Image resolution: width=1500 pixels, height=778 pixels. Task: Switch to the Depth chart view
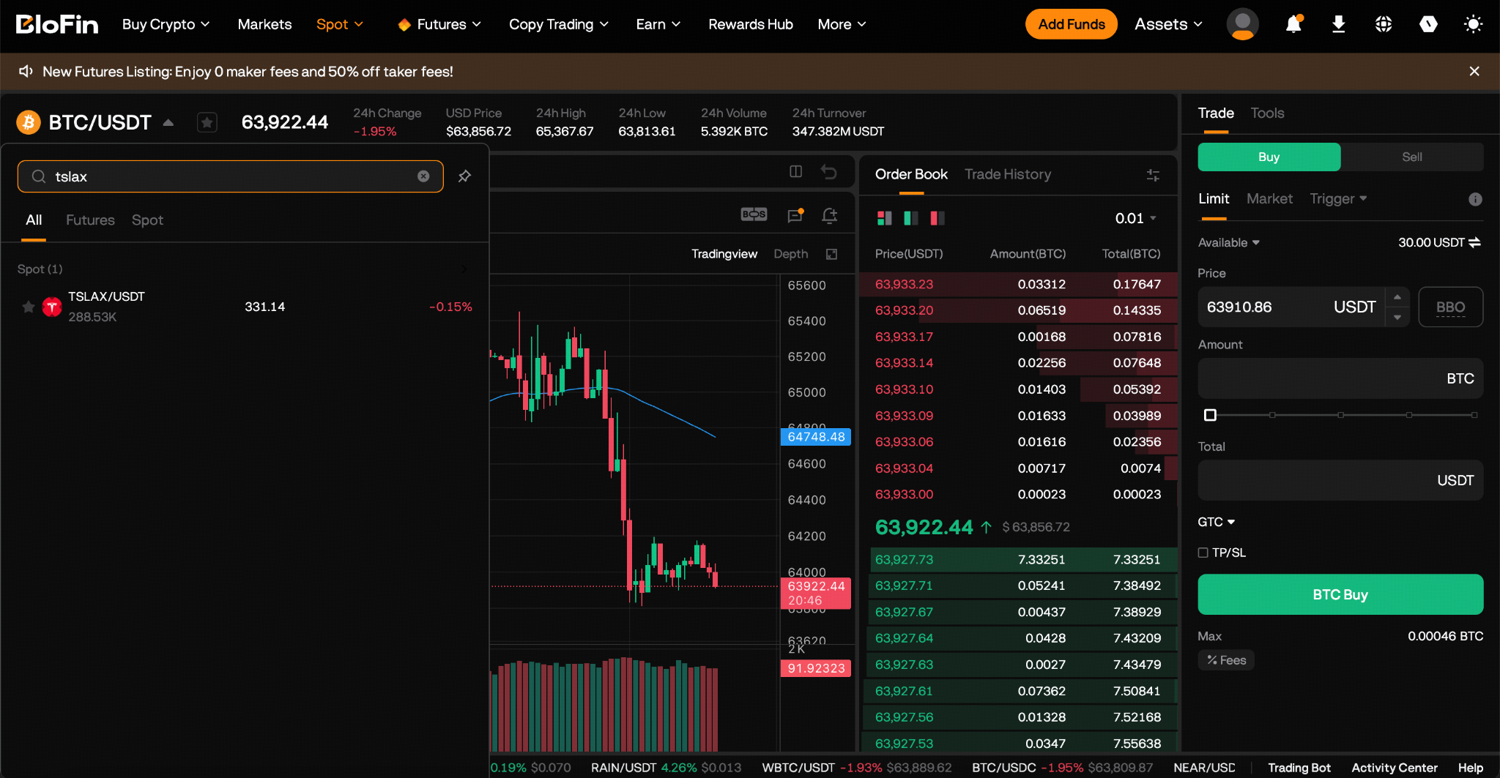tap(791, 254)
